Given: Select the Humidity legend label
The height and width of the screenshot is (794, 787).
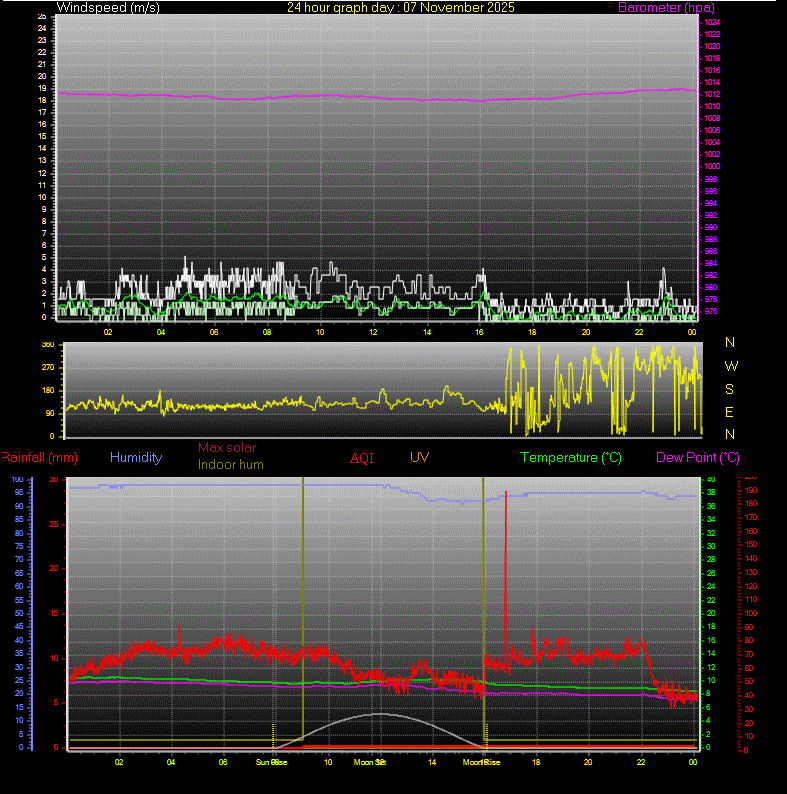Looking at the screenshot, I should pyautogui.click(x=136, y=457).
